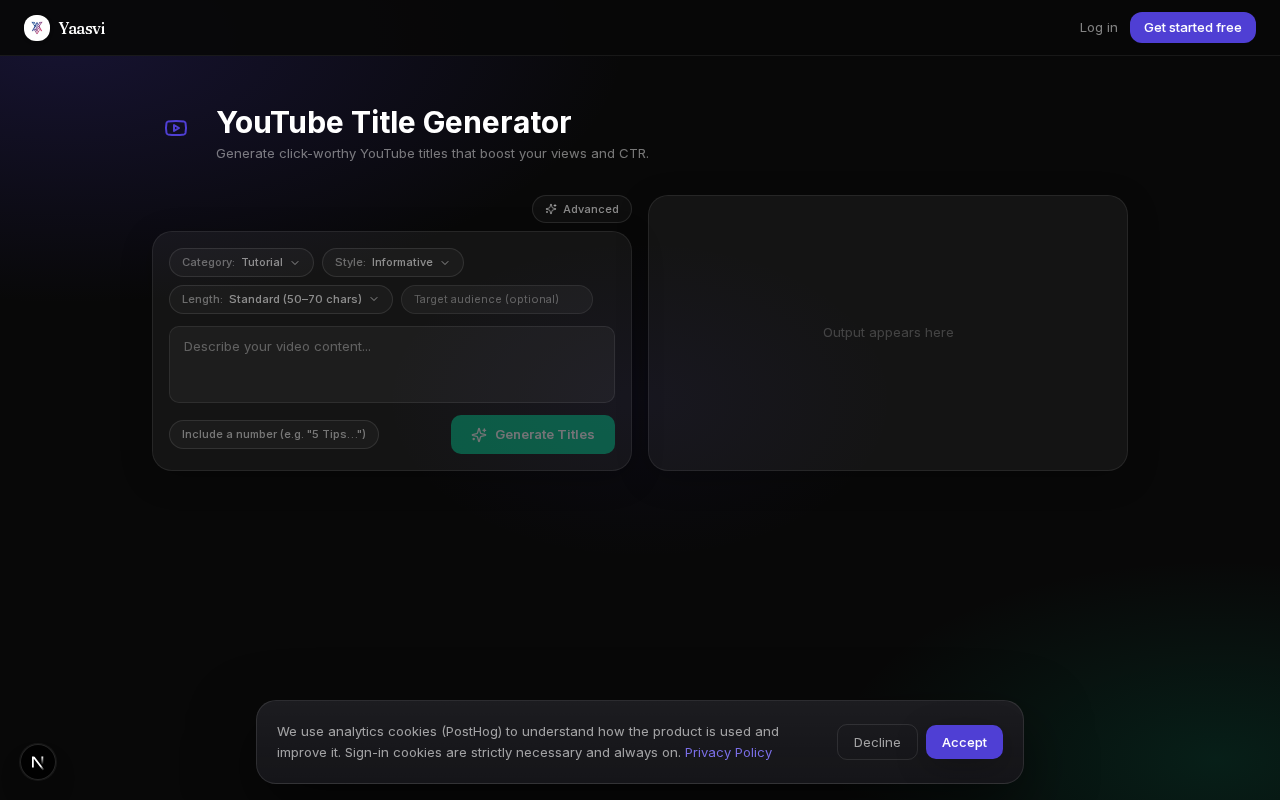1280x800 pixels.
Task: Click the Output appears here panel
Action: click(x=888, y=333)
